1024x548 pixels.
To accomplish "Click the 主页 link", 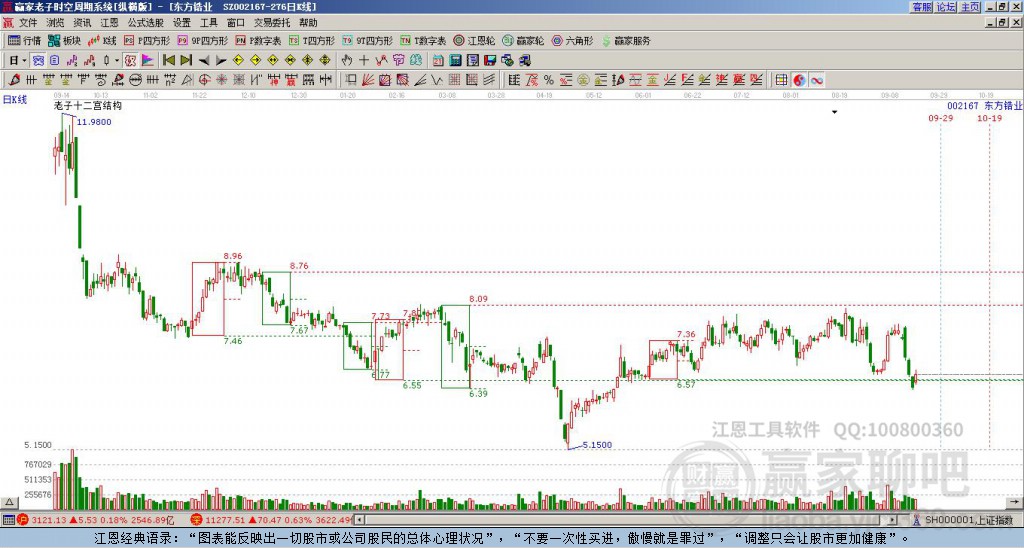I will pyautogui.click(x=970, y=7).
